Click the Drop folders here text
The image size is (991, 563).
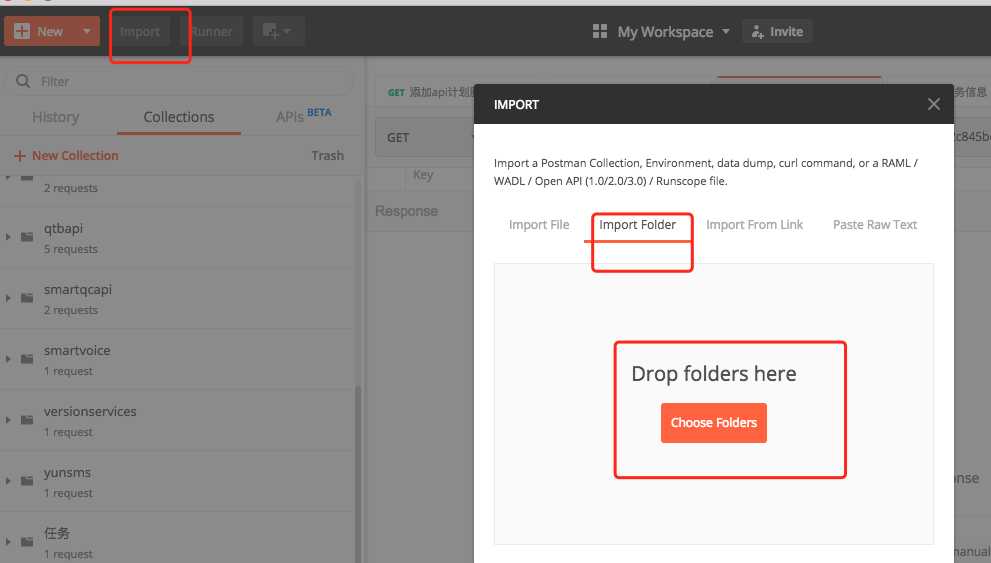coord(714,373)
